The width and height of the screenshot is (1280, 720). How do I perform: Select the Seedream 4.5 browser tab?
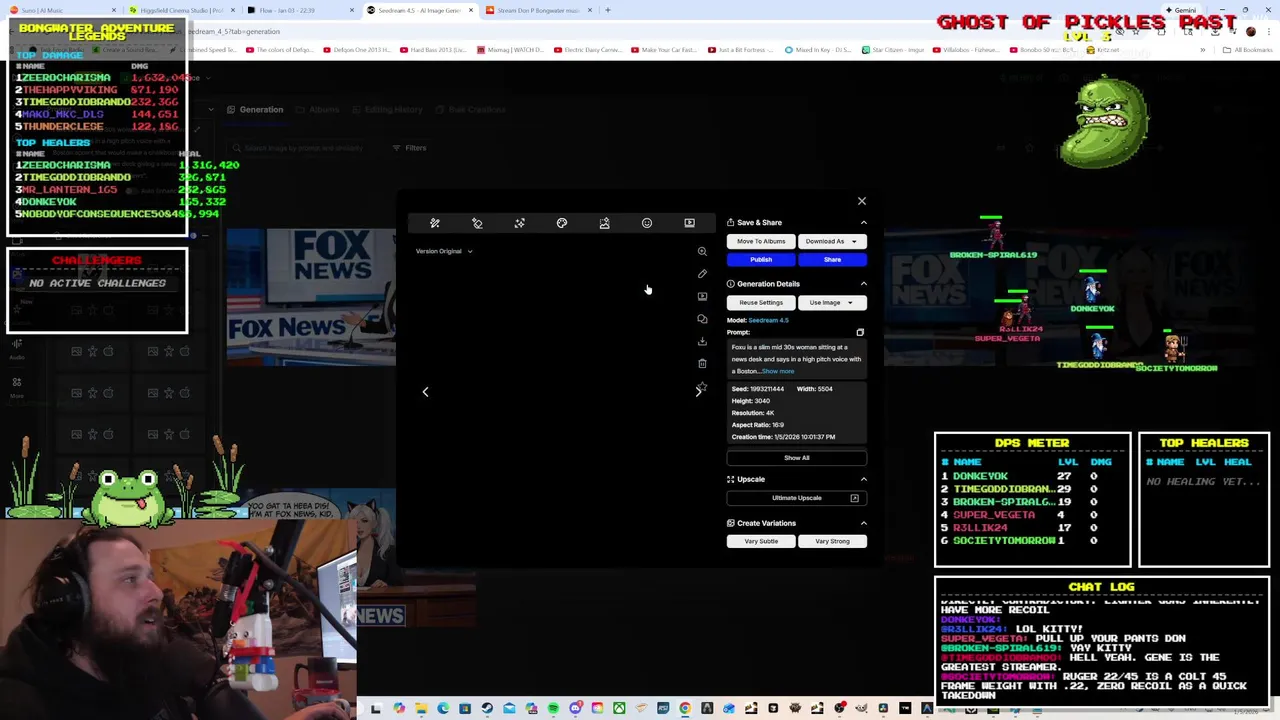pyautogui.click(x=418, y=10)
